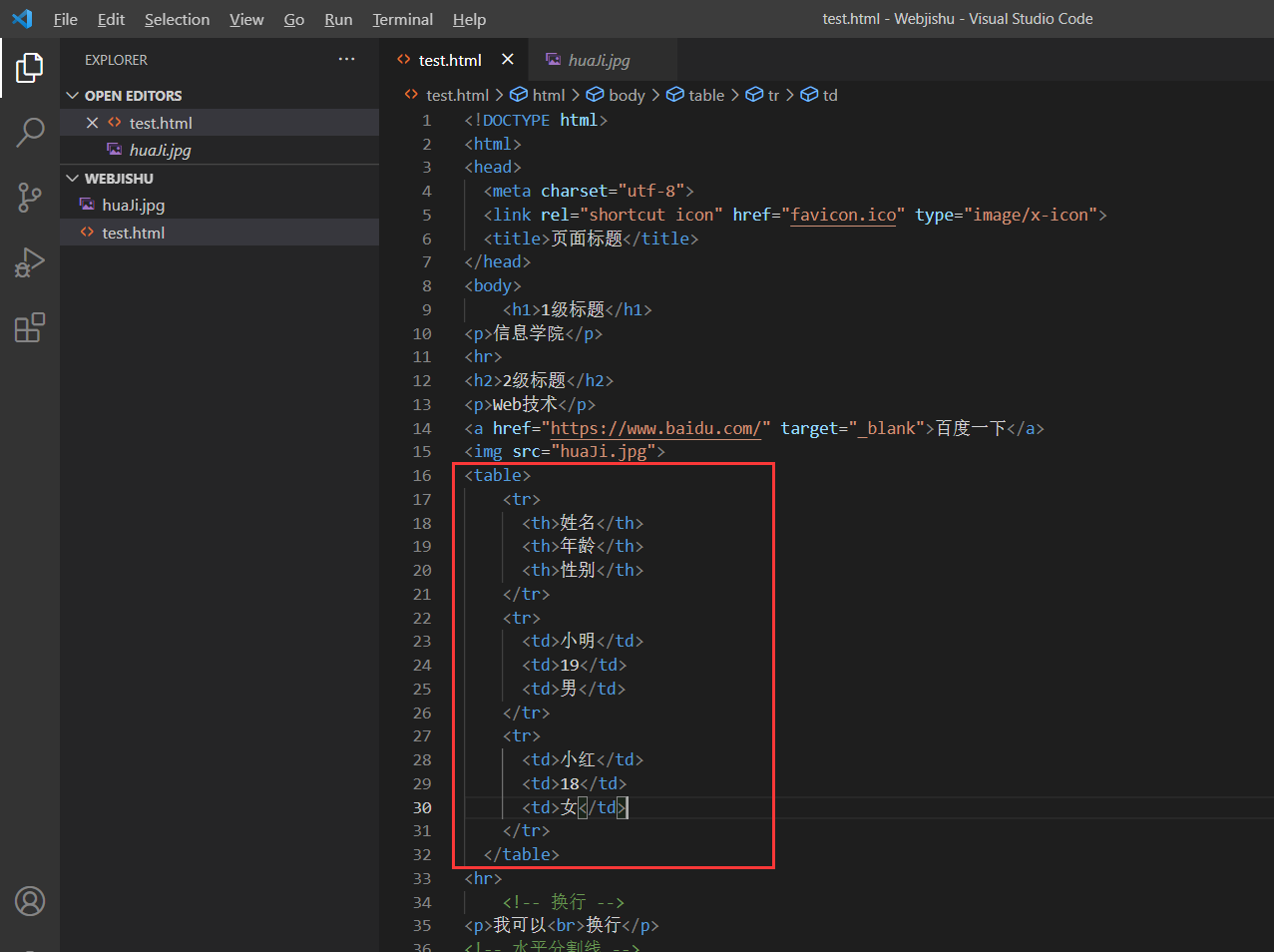Click the <th>年龄</th> line
1274x952 pixels.
pos(583,546)
